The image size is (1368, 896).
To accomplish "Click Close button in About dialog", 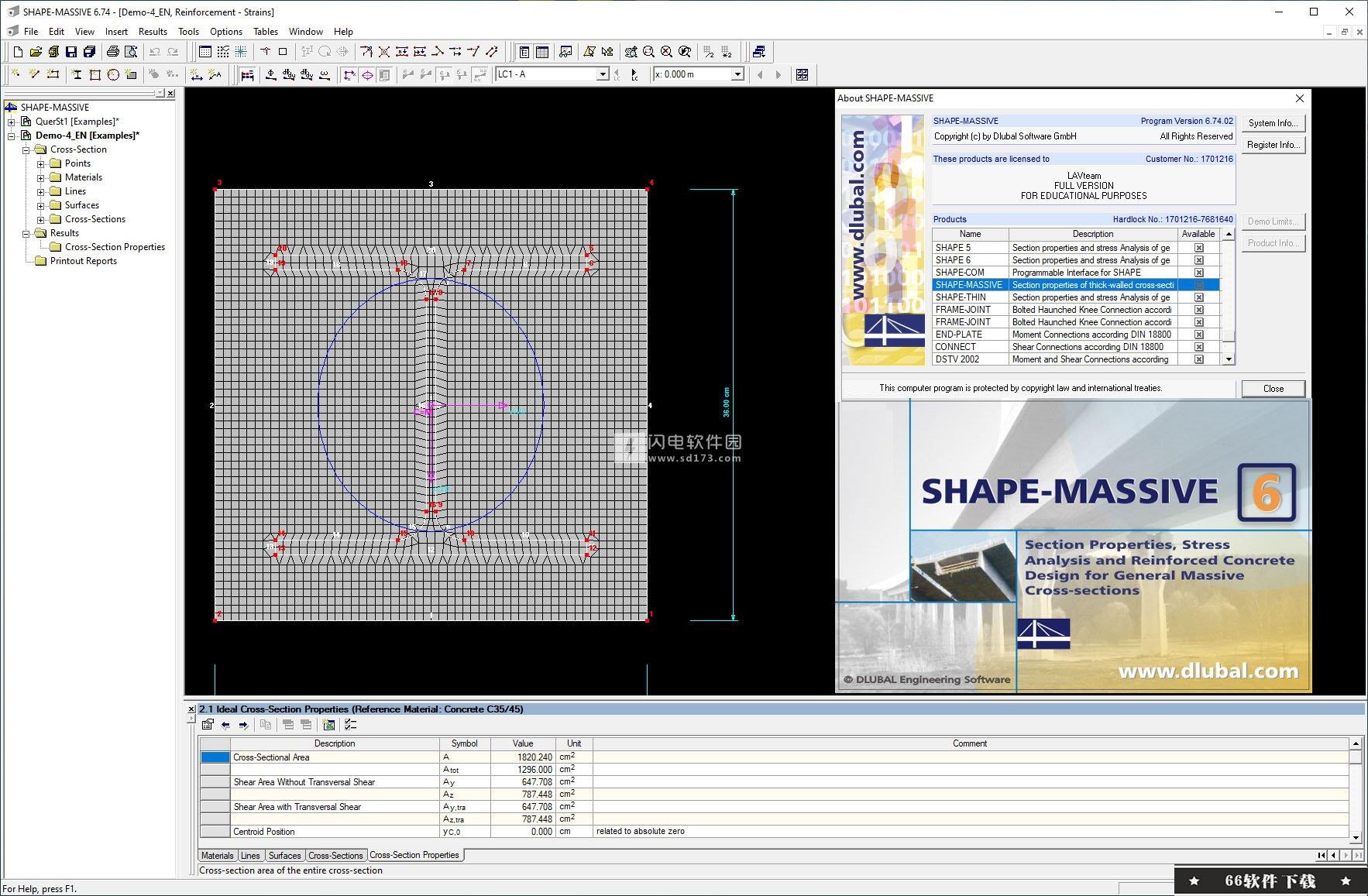I will pos(1273,389).
